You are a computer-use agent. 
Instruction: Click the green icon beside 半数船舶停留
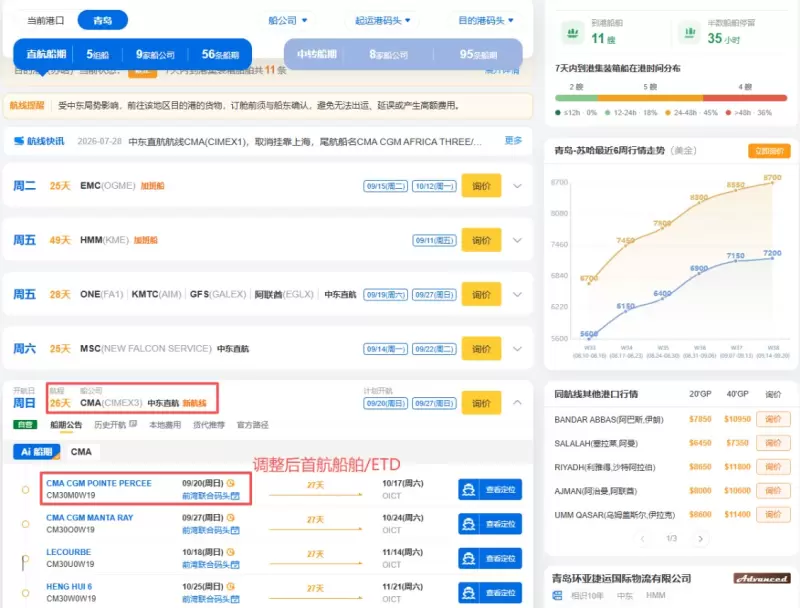click(x=690, y=33)
